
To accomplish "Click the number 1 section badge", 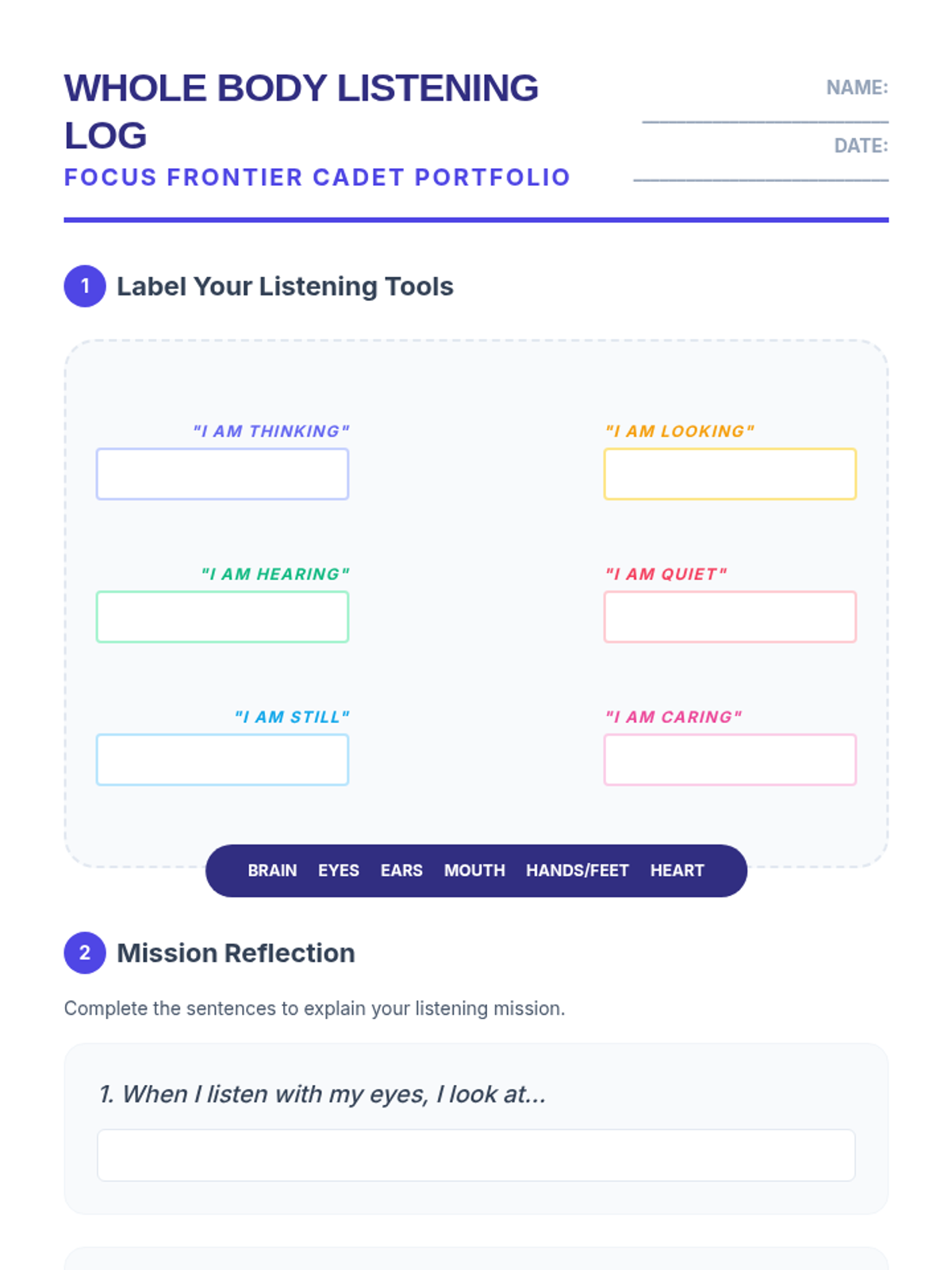I will (85, 286).
